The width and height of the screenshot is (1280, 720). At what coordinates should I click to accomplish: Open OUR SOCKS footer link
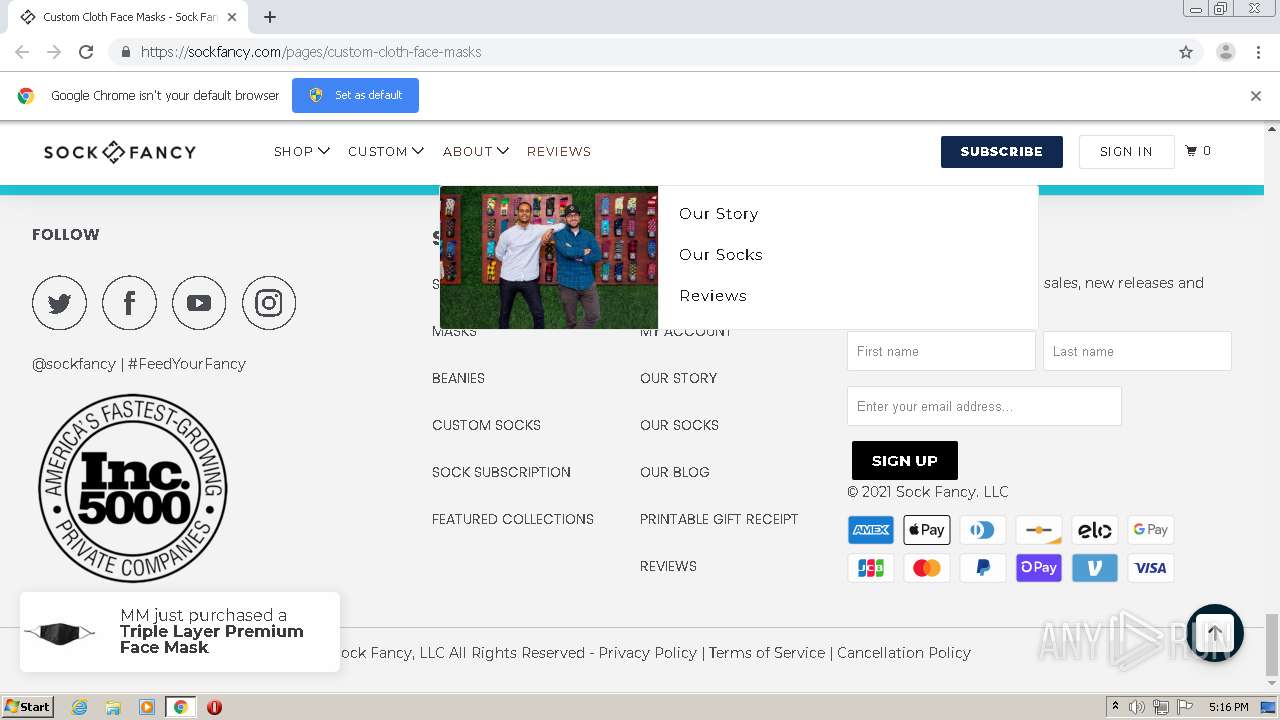click(x=680, y=425)
